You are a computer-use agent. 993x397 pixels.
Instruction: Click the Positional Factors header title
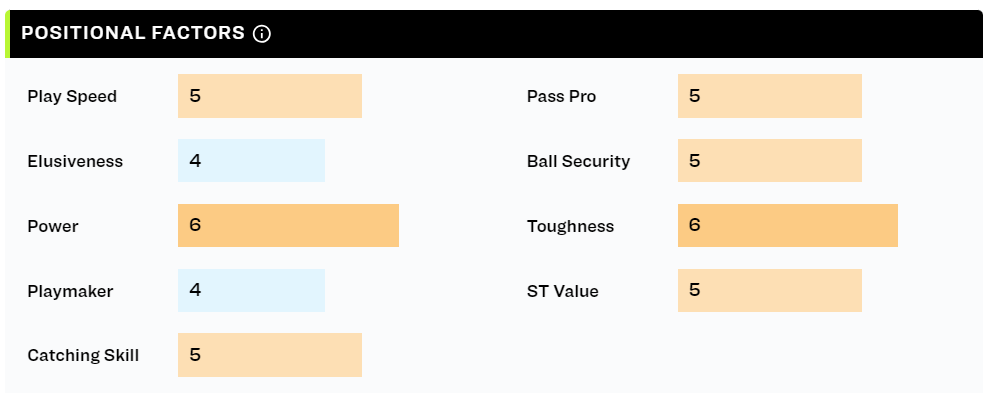coord(133,33)
